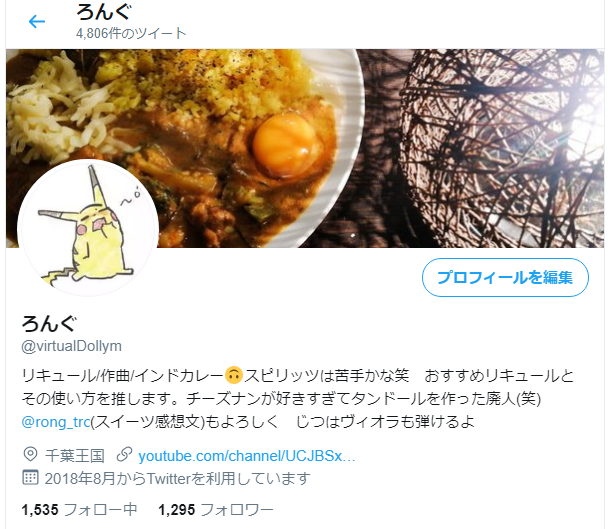Open the youtube.com/channel link
This screenshot has width=608, height=529.
click(247, 456)
